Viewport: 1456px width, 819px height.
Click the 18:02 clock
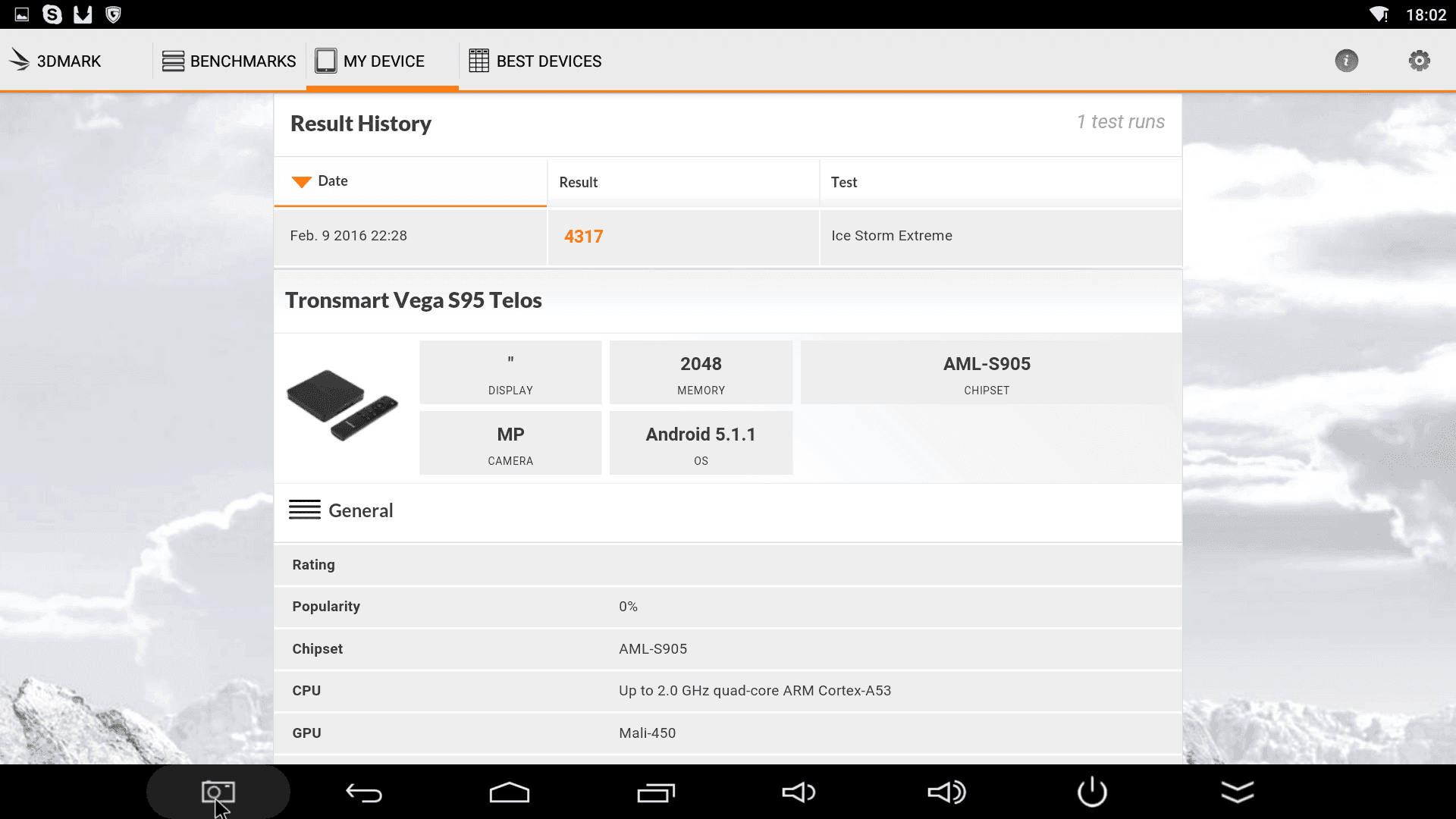(1426, 15)
